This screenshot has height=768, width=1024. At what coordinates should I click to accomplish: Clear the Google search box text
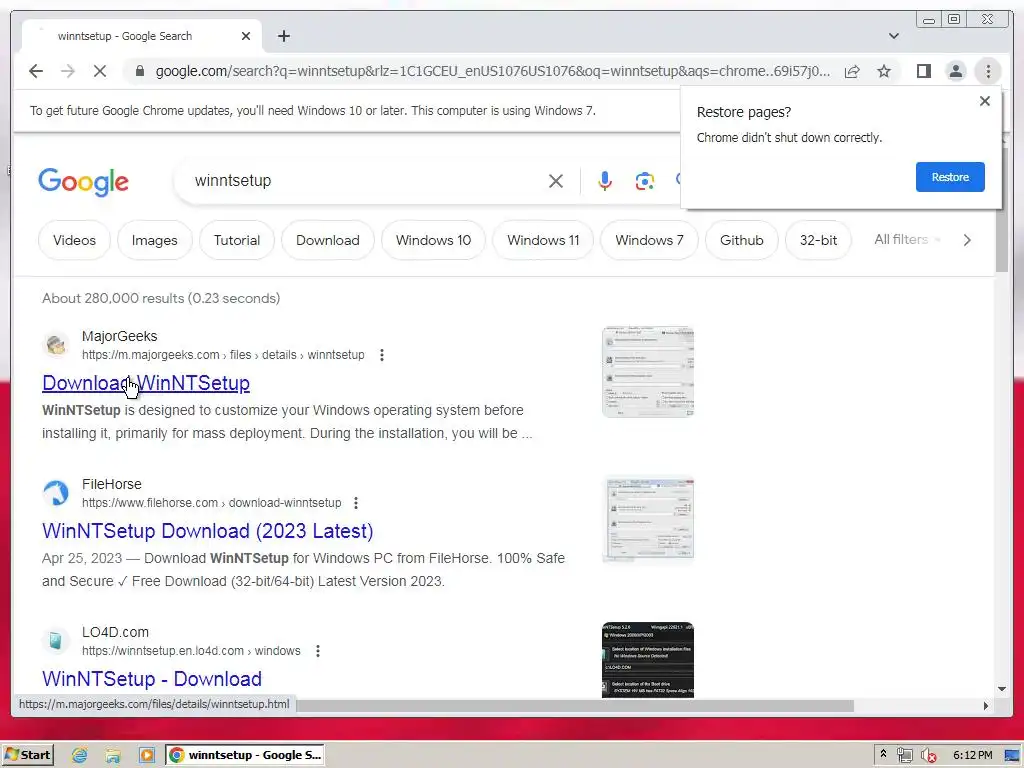click(x=556, y=181)
